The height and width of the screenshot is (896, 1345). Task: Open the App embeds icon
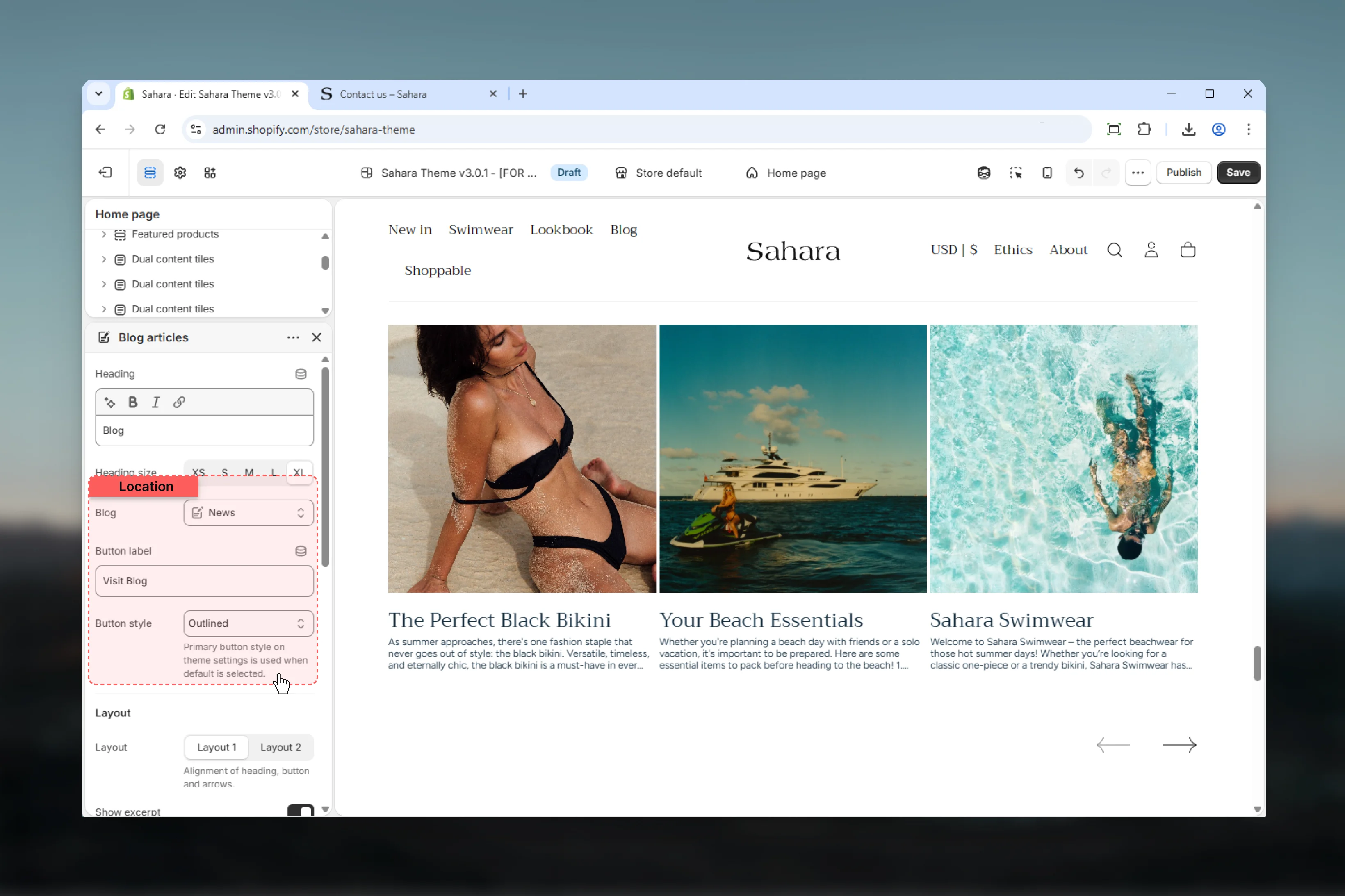210,173
